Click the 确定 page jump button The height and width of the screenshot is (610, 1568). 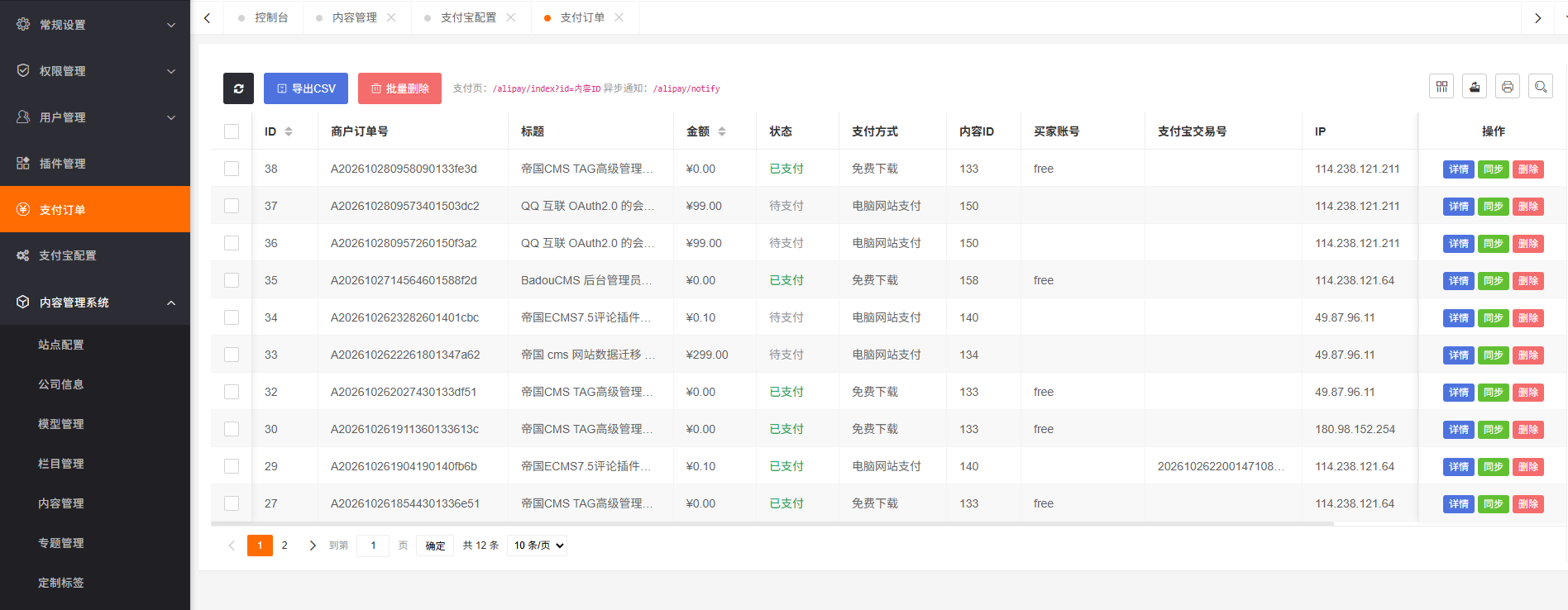click(435, 546)
